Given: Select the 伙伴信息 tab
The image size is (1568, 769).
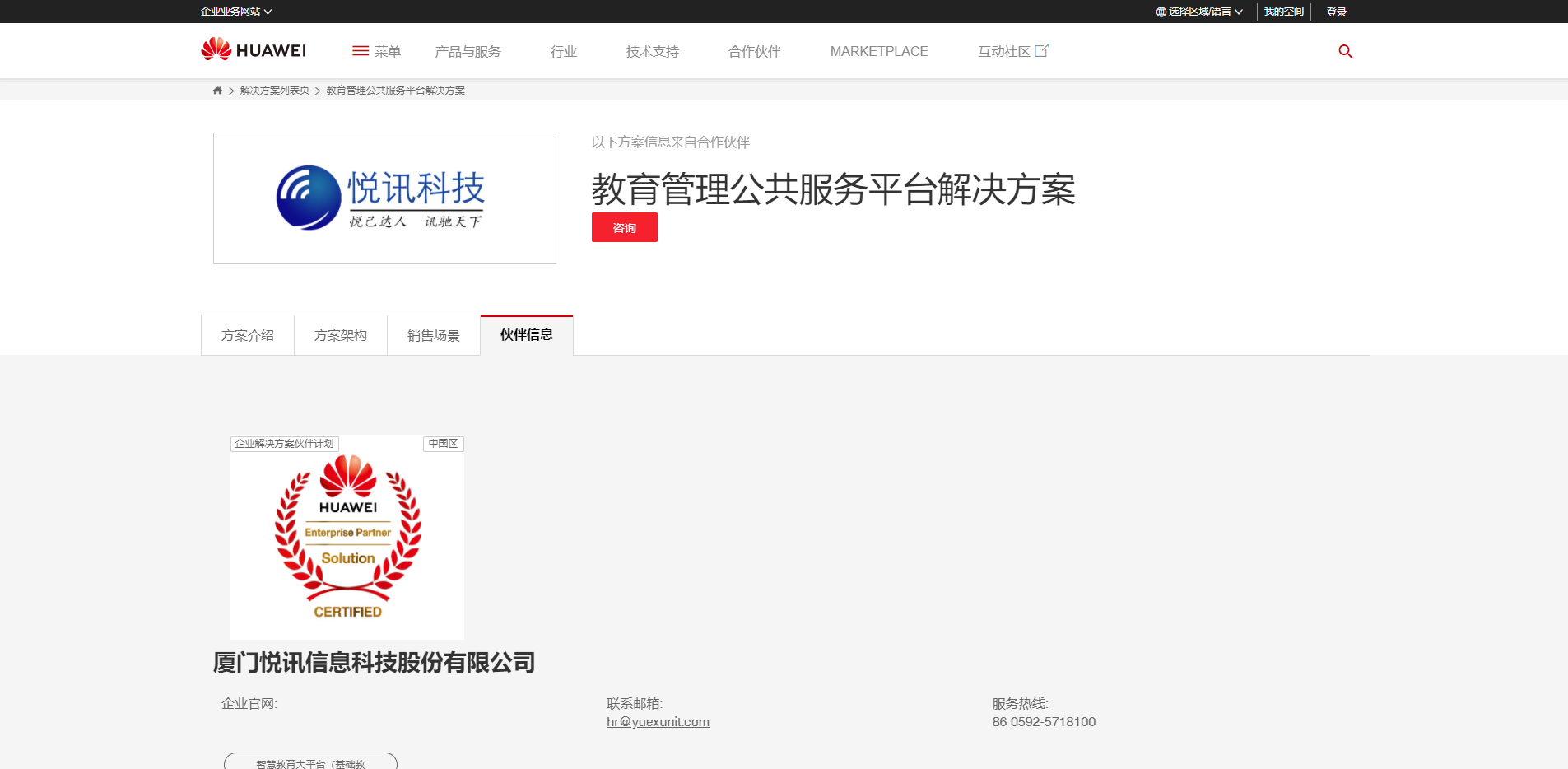Looking at the screenshot, I should pyautogui.click(x=527, y=334).
